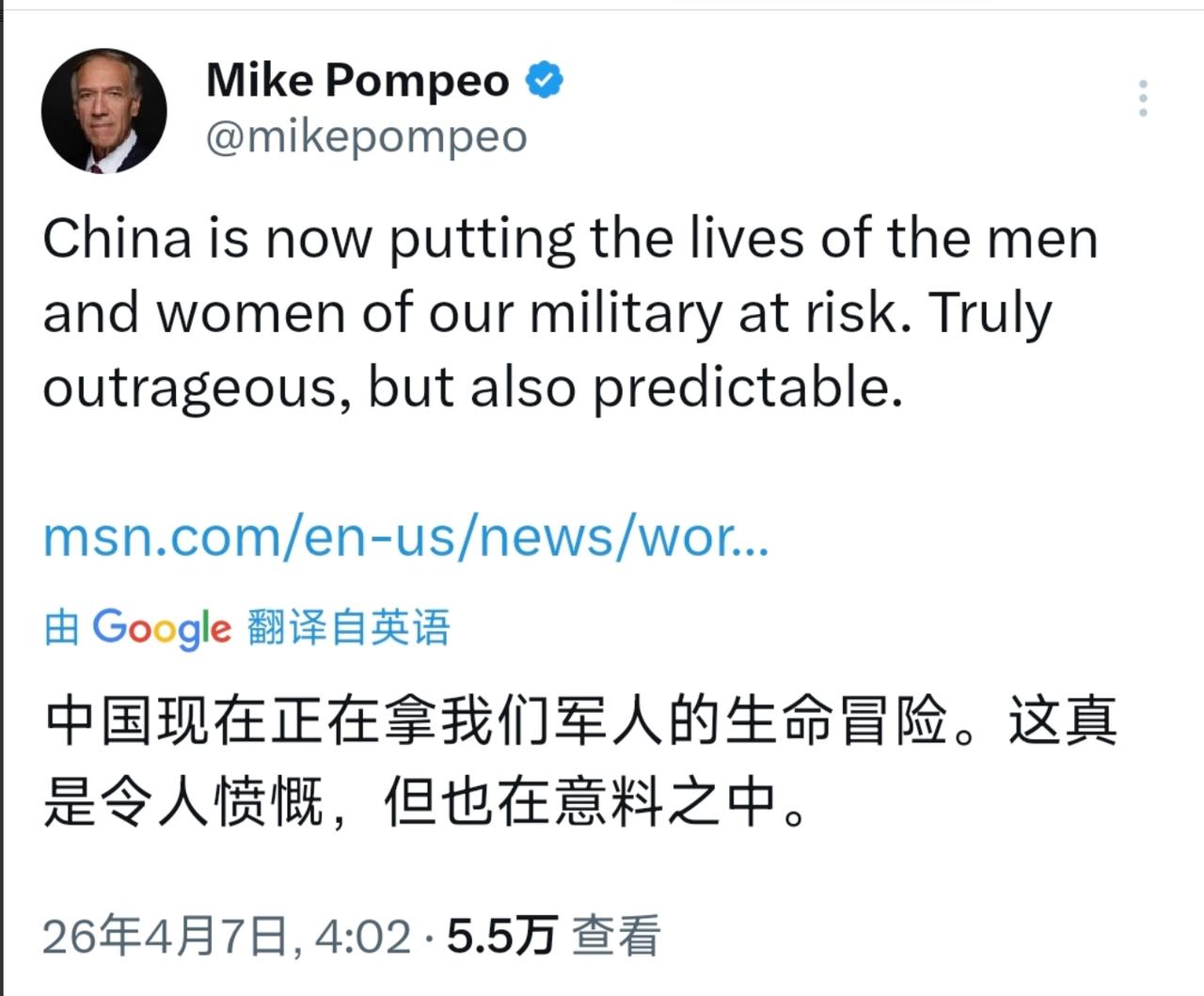Viewport: 1204px width, 996px height.
Task: Click the blue verified badge next to Mike Pompeo
Action: [544, 79]
